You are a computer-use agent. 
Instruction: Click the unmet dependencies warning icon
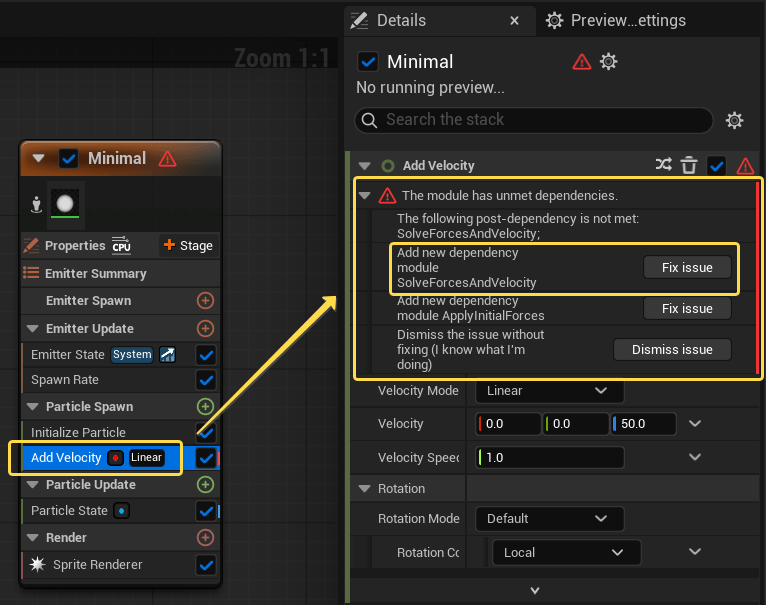[x=387, y=195]
